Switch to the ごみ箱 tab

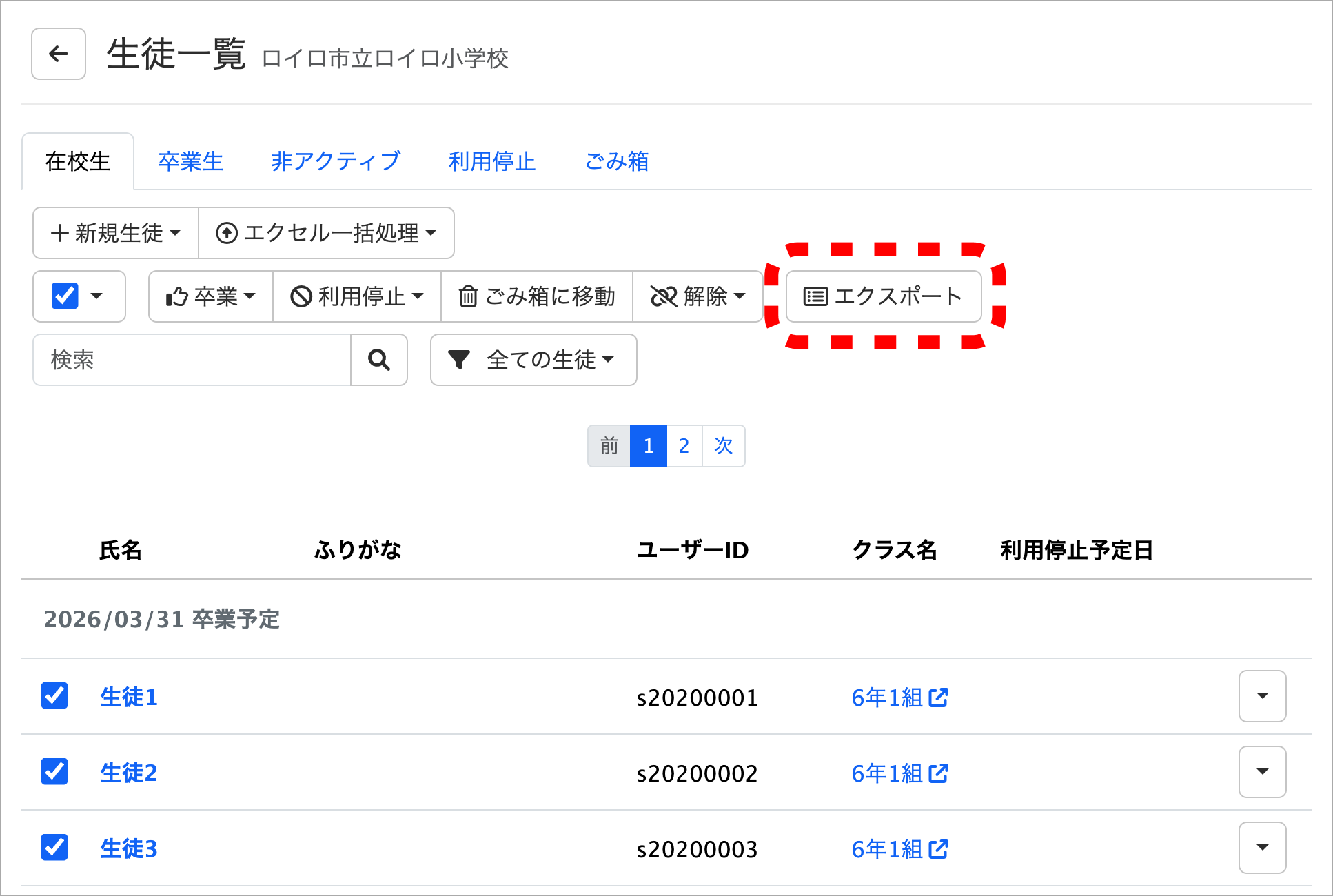point(616,161)
